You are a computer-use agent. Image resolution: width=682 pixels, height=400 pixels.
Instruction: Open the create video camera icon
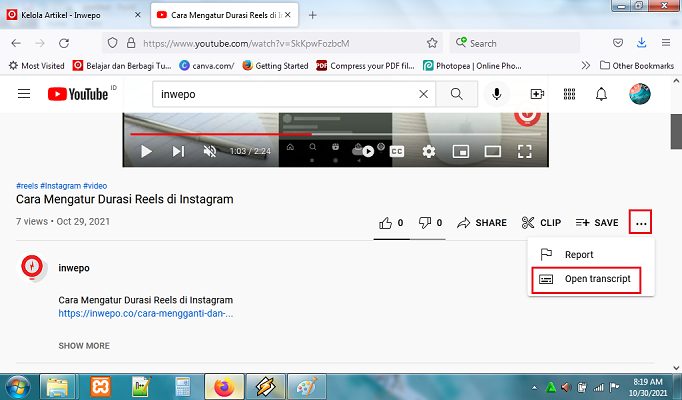[537, 94]
